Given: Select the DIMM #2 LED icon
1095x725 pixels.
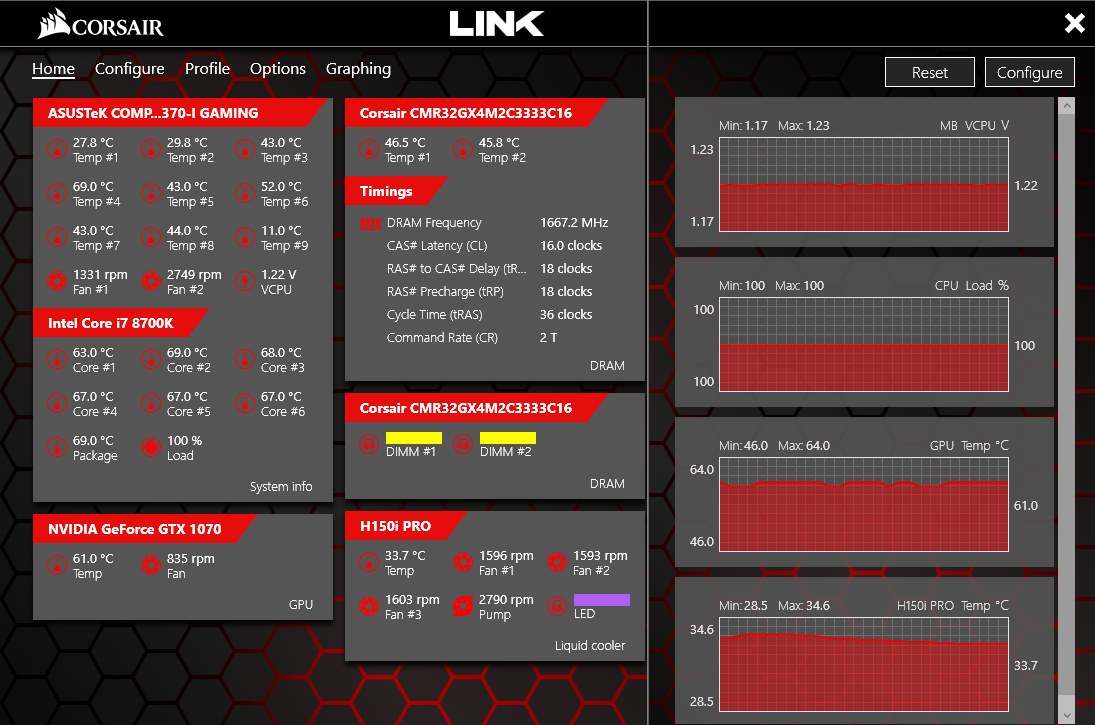Looking at the screenshot, I should coord(462,444).
